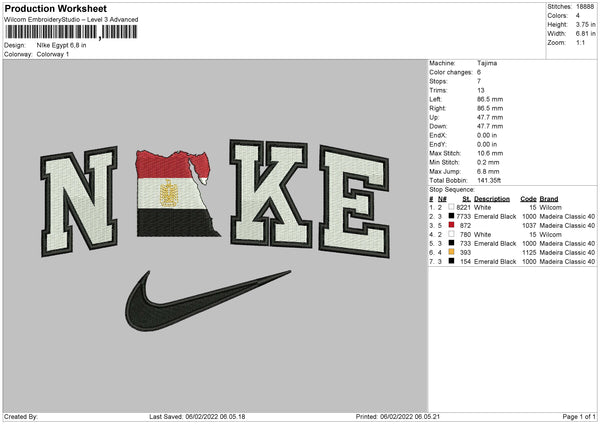600x424 pixels.
Task: Click the white swatch in the 780-stitch White row
Action: click(x=451, y=234)
